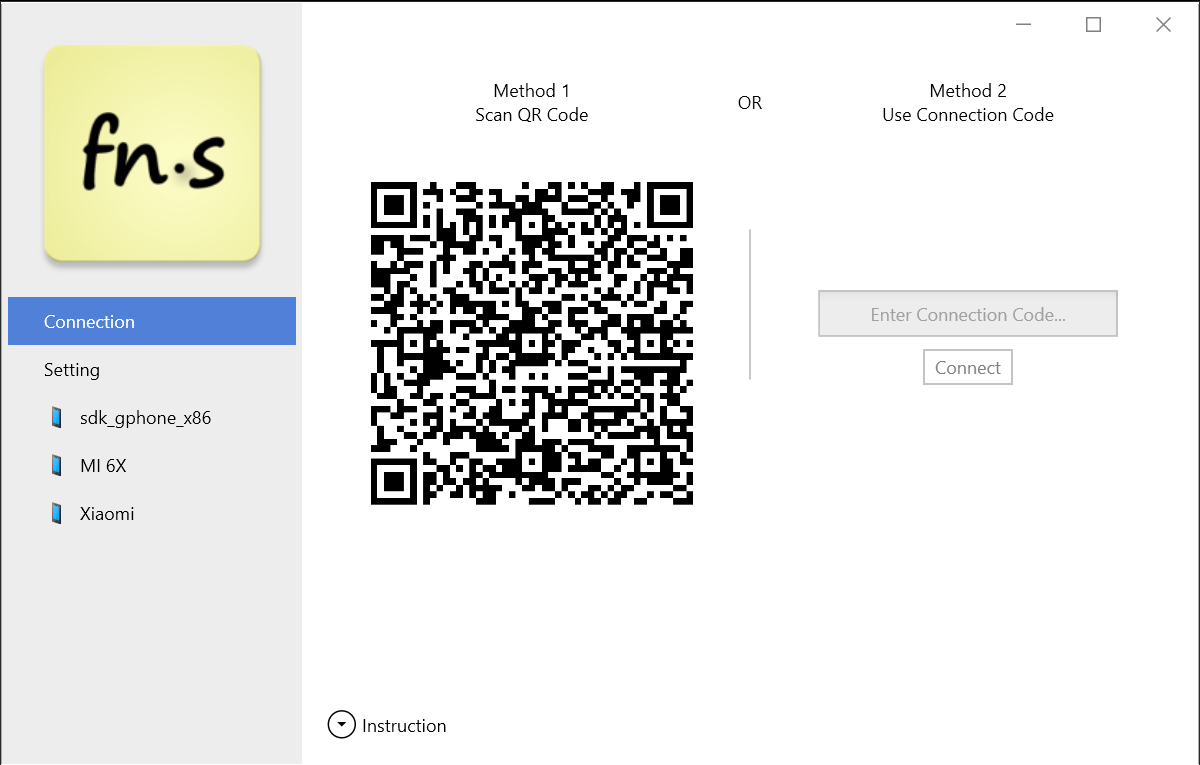Image resolution: width=1200 pixels, height=765 pixels.
Task: Select the Connection menu item
Action: 152,321
